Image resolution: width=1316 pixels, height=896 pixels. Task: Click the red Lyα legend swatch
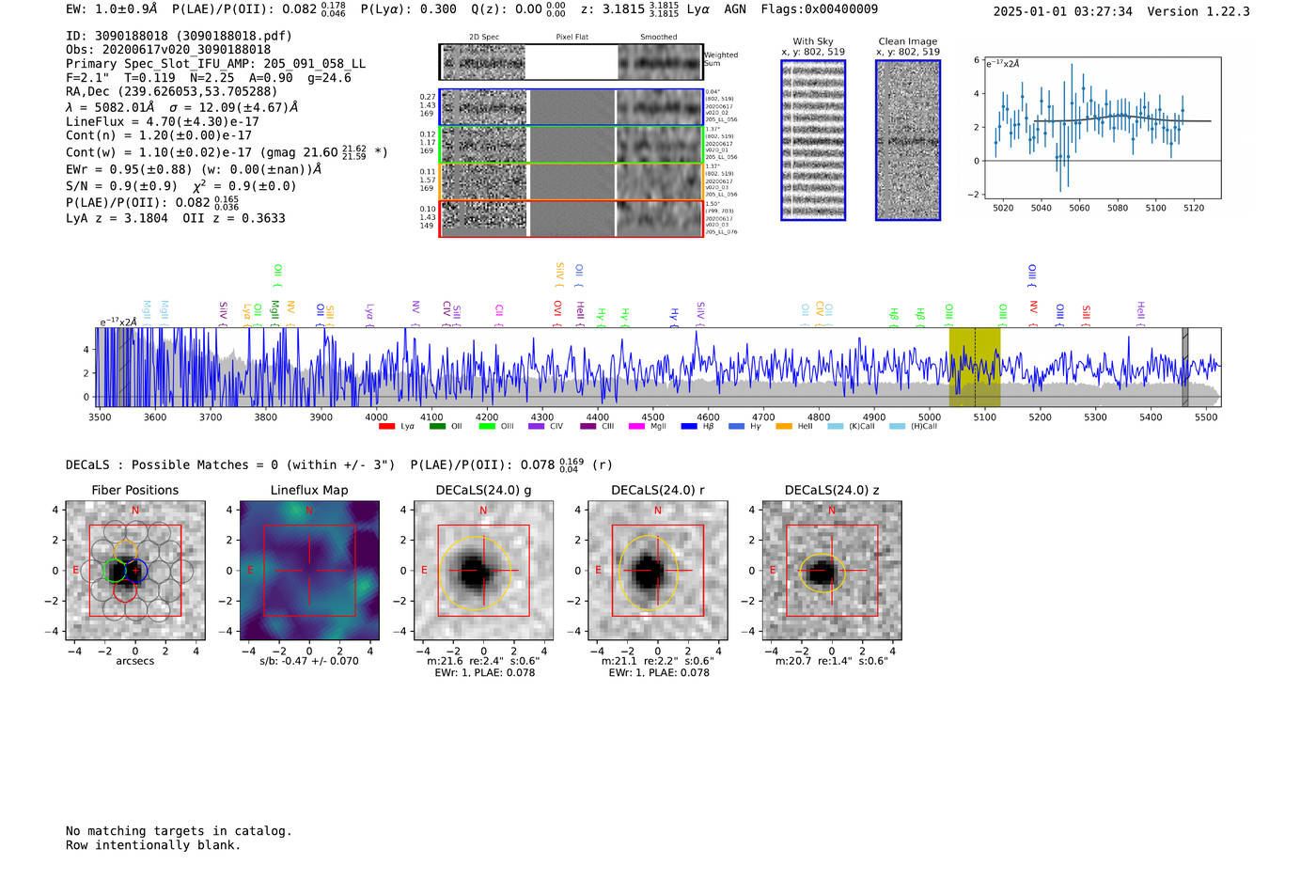[386, 426]
